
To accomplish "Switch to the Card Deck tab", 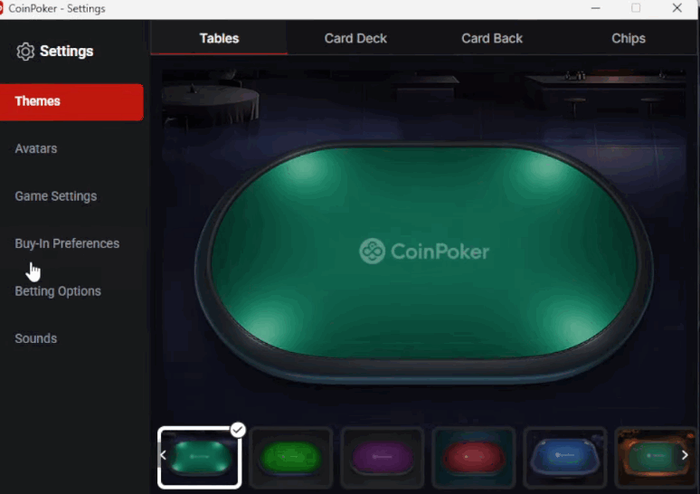I will point(355,38).
